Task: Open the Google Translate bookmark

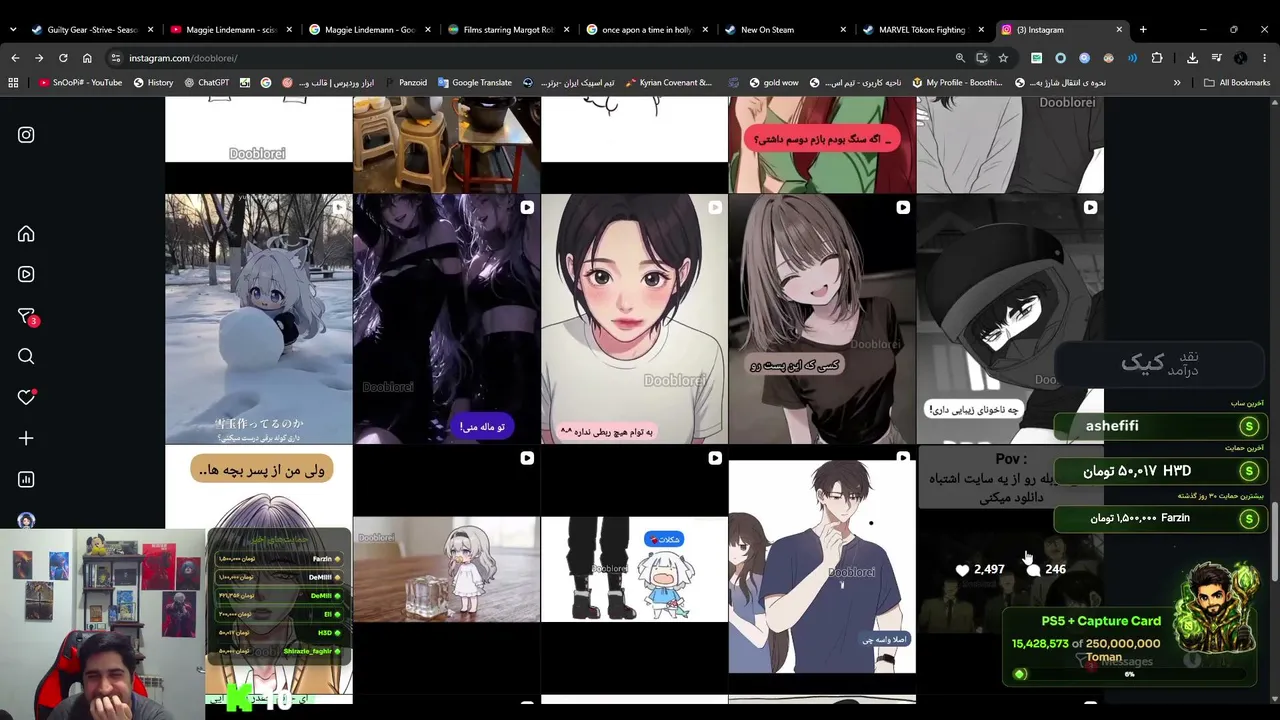Action: (474, 83)
